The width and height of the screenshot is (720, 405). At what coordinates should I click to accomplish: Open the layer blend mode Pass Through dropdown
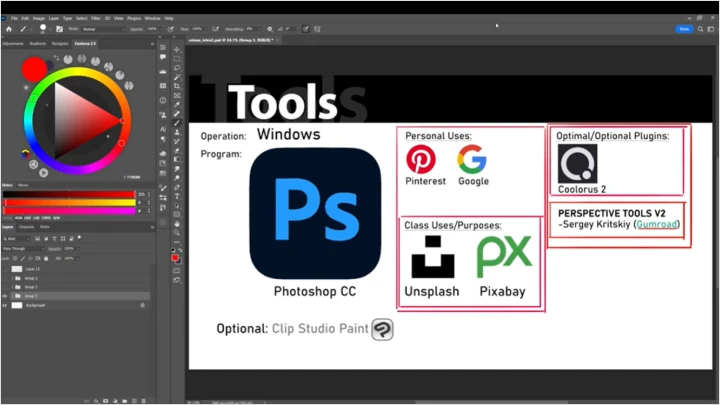(x=23, y=249)
